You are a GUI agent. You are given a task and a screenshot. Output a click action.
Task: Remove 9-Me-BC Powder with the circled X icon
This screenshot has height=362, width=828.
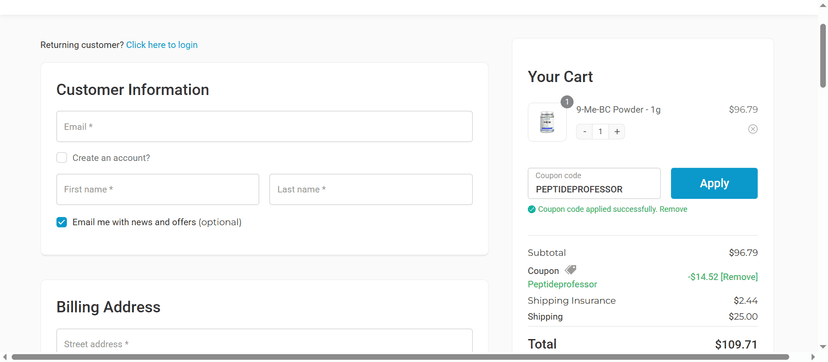[x=752, y=129]
